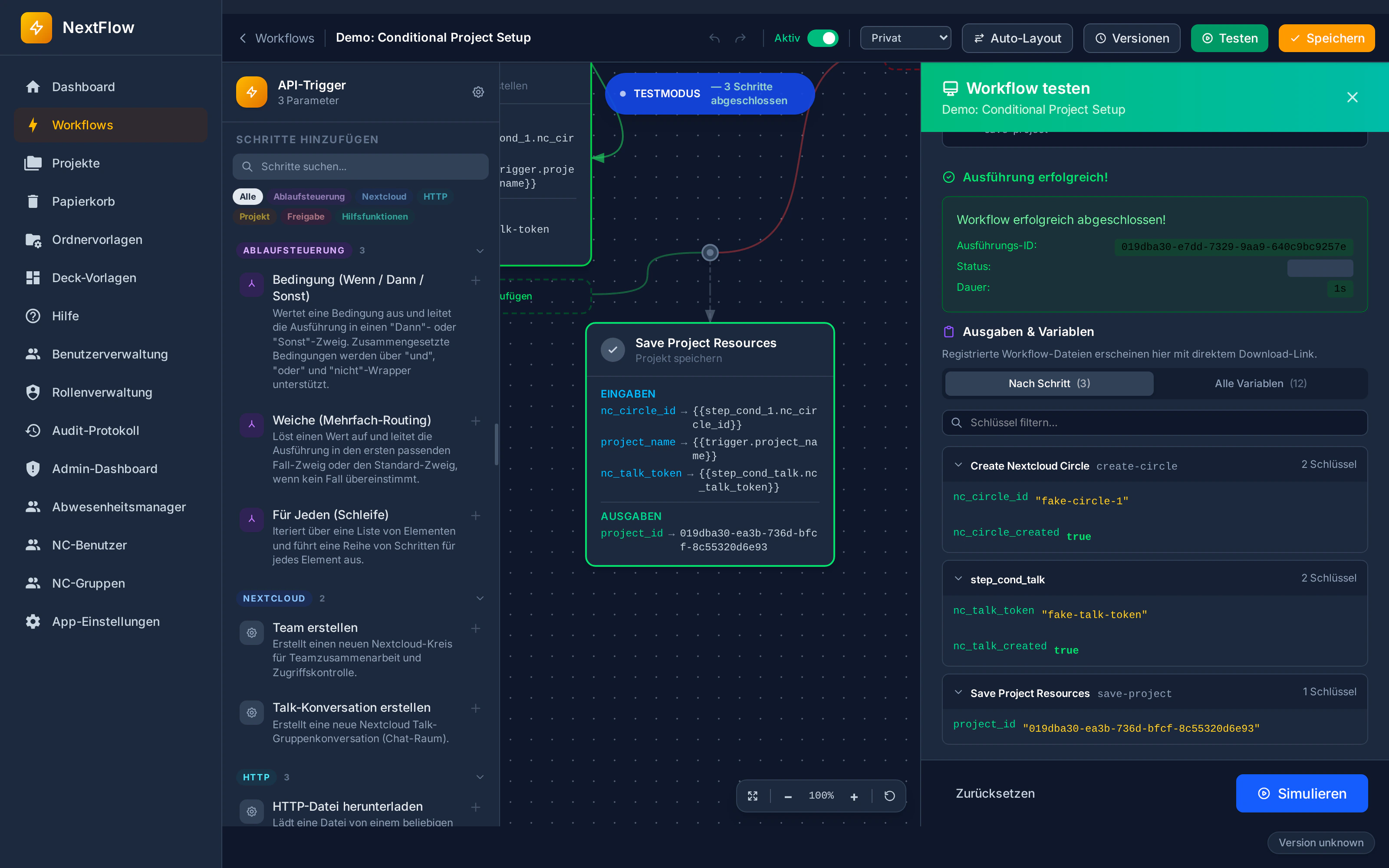Open Admin-Dashboard in sidebar

[111, 468]
